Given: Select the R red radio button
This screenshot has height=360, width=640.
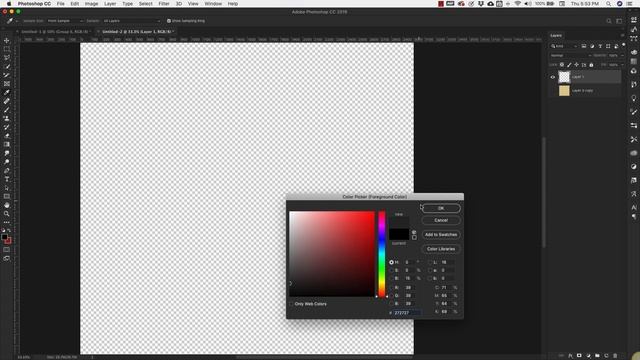Looking at the screenshot, I should click(x=391, y=288).
